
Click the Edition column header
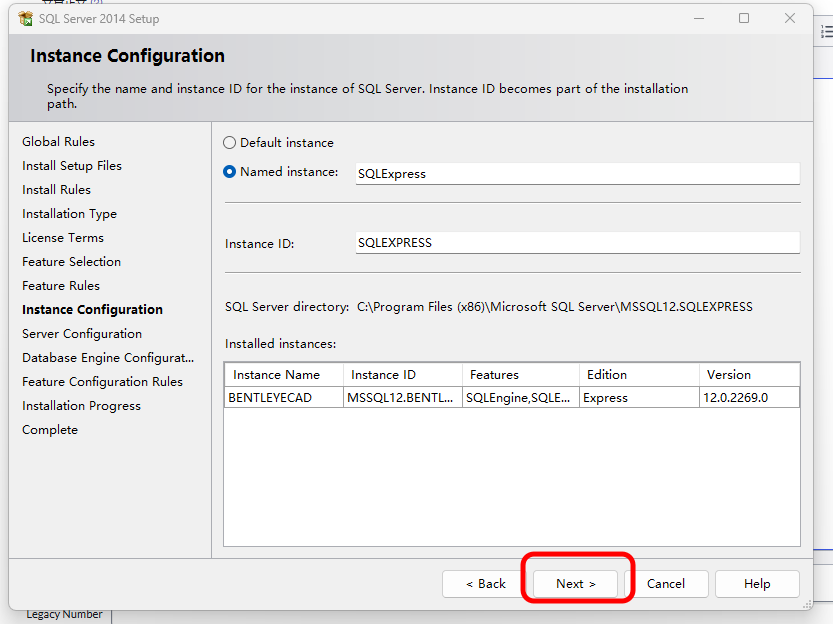coord(638,375)
